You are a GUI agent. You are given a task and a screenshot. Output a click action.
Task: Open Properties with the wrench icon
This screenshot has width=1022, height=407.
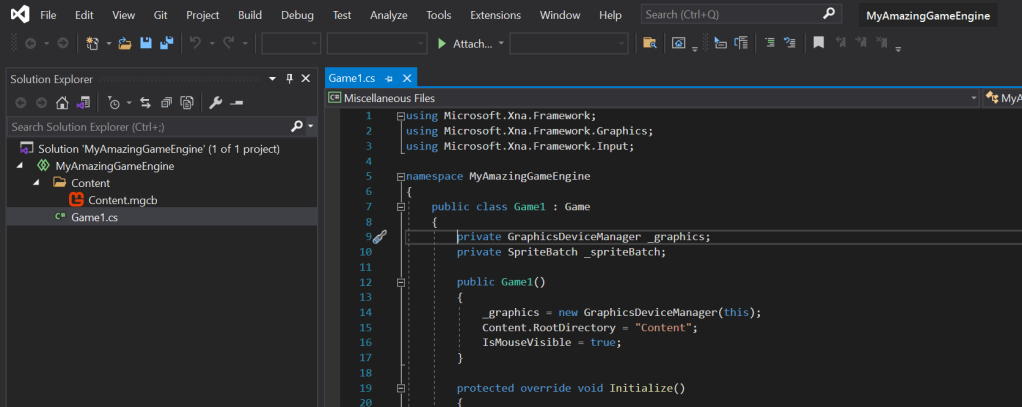point(215,103)
